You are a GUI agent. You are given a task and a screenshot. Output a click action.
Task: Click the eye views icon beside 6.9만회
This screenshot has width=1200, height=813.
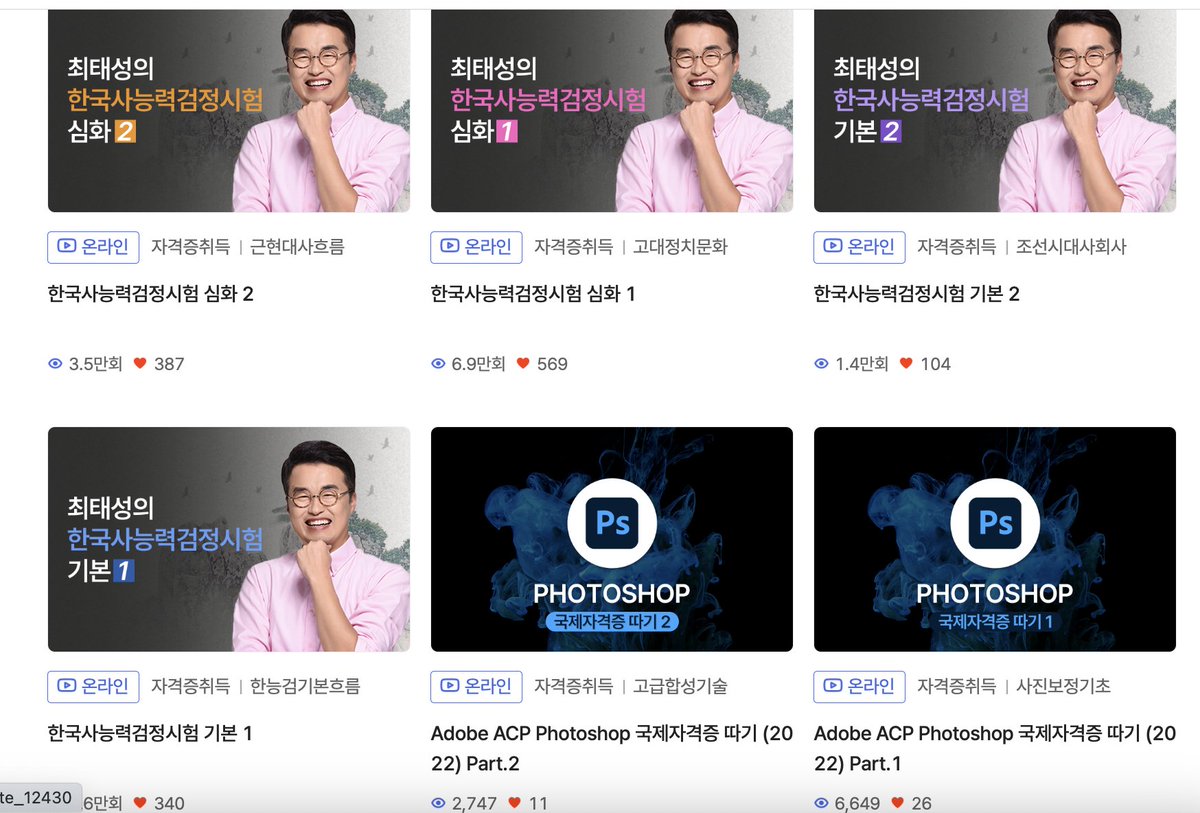click(x=438, y=364)
